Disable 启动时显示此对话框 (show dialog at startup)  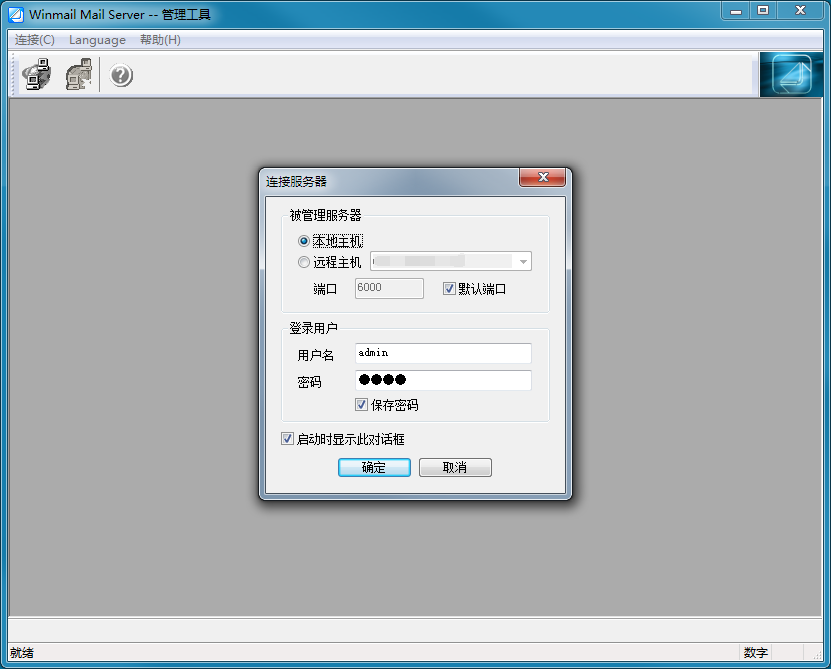(x=287, y=438)
